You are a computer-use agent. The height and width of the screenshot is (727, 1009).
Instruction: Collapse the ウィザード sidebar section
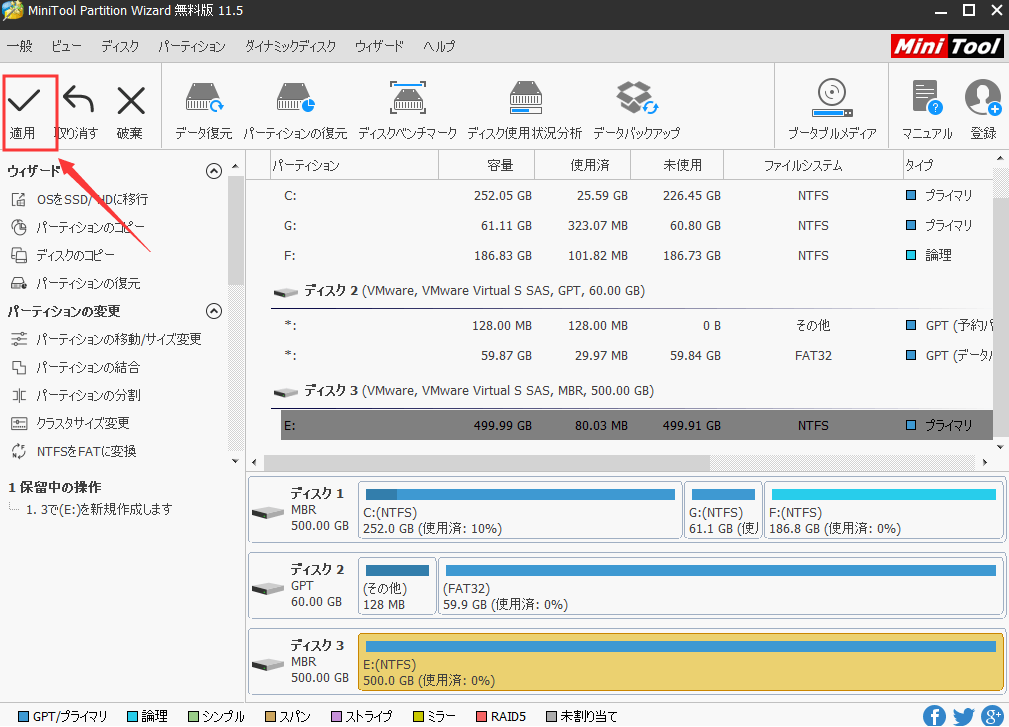point(213,171)
